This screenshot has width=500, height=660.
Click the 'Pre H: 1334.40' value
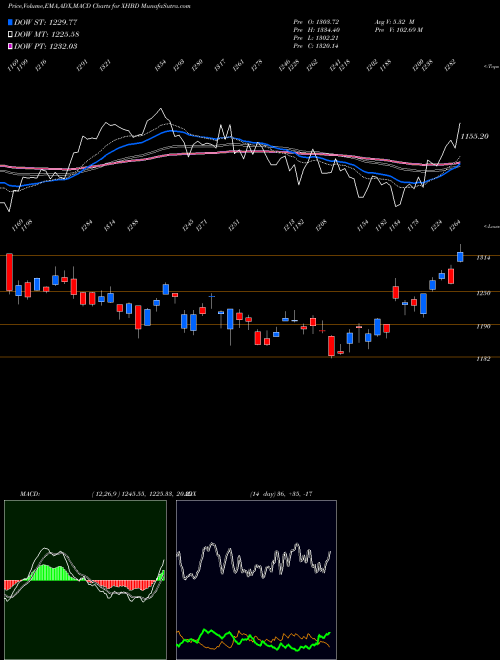316,30
